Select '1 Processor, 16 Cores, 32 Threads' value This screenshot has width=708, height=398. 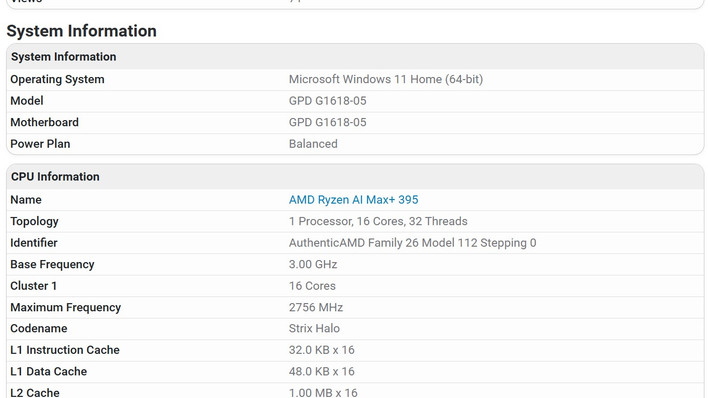378,221
